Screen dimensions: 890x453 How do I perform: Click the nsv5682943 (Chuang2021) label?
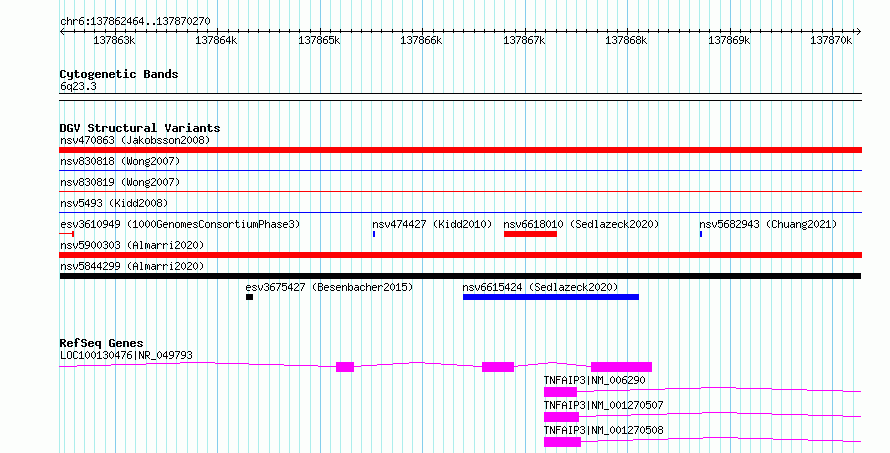(x=768, y=224)
